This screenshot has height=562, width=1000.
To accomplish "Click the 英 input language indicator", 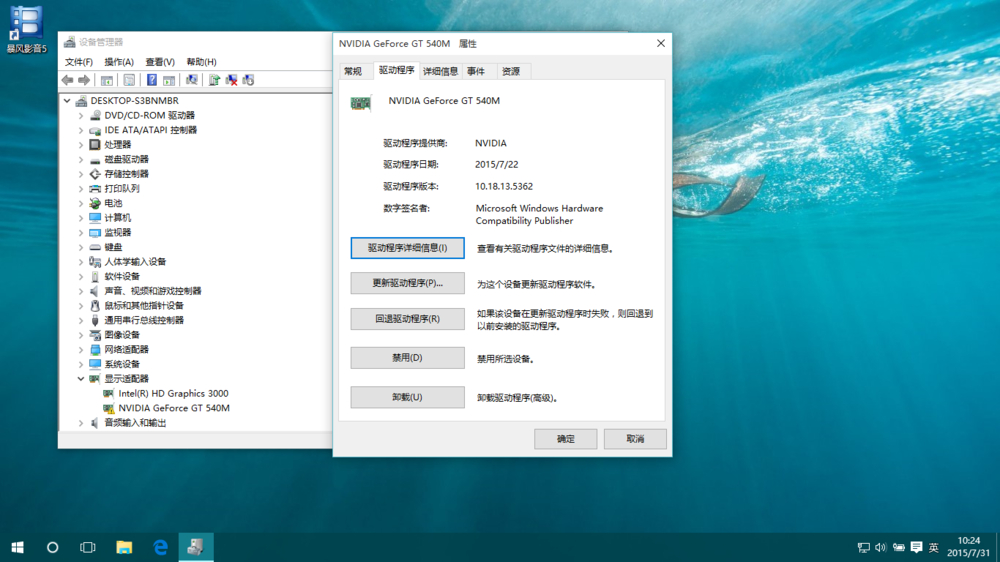I will pos(934,547).
